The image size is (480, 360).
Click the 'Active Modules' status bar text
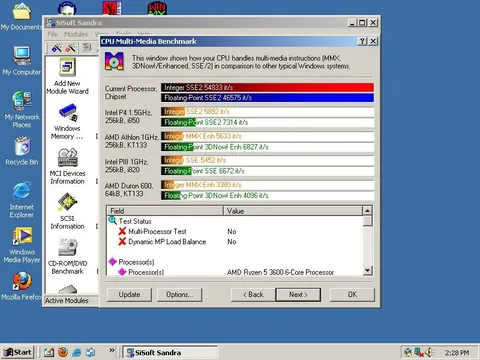click(x=67, y=301)
